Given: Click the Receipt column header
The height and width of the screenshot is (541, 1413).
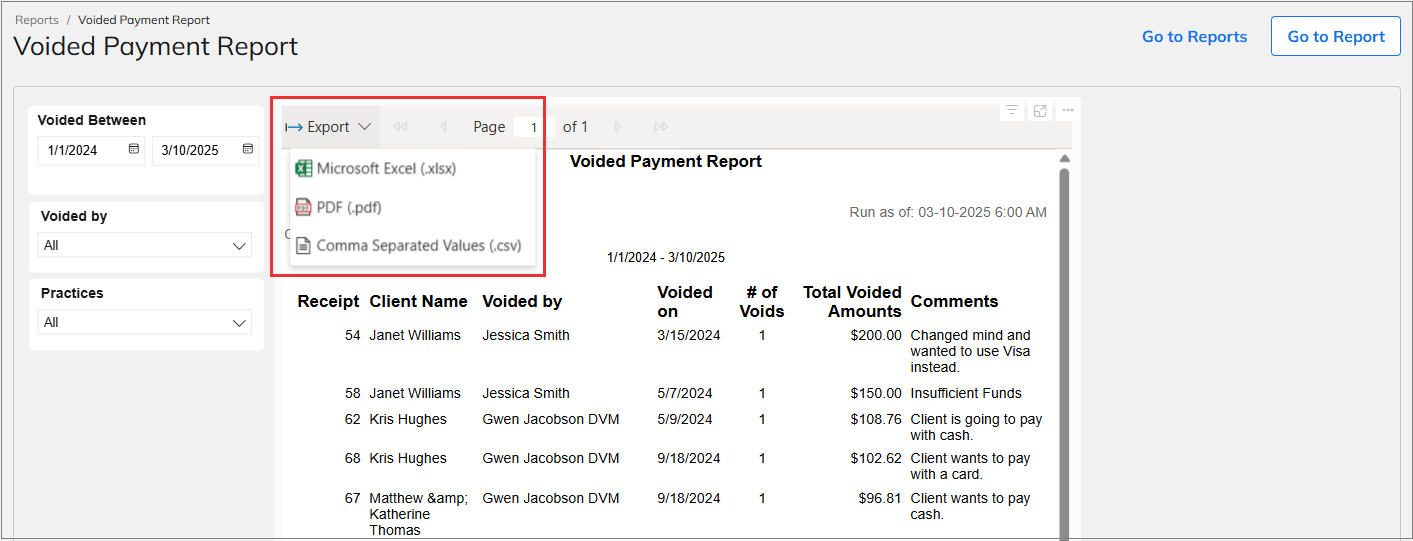Looking at the screenshot, I should pyautogui.click(x=328, y=301).
